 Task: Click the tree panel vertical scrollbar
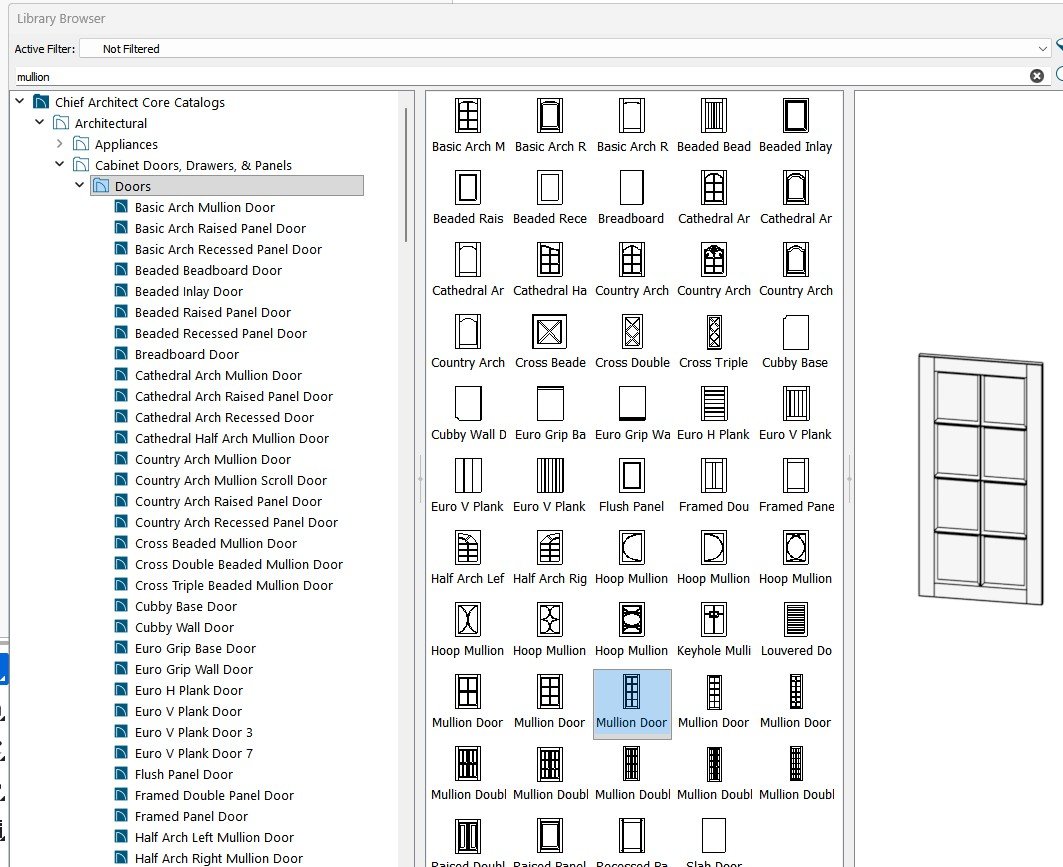click(x=406, y=175)
